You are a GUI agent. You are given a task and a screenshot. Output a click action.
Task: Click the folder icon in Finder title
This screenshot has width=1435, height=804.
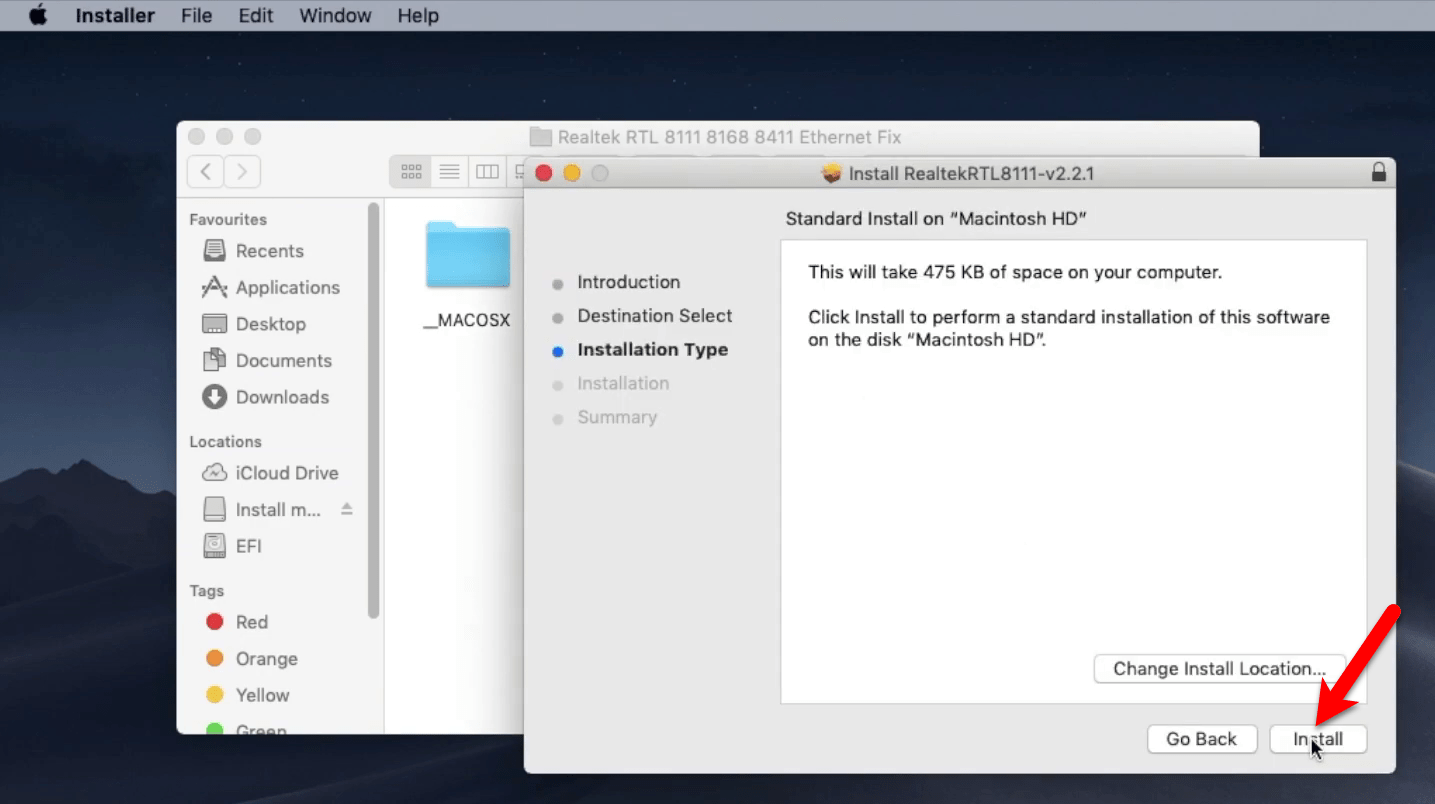(x=540, y=137)
